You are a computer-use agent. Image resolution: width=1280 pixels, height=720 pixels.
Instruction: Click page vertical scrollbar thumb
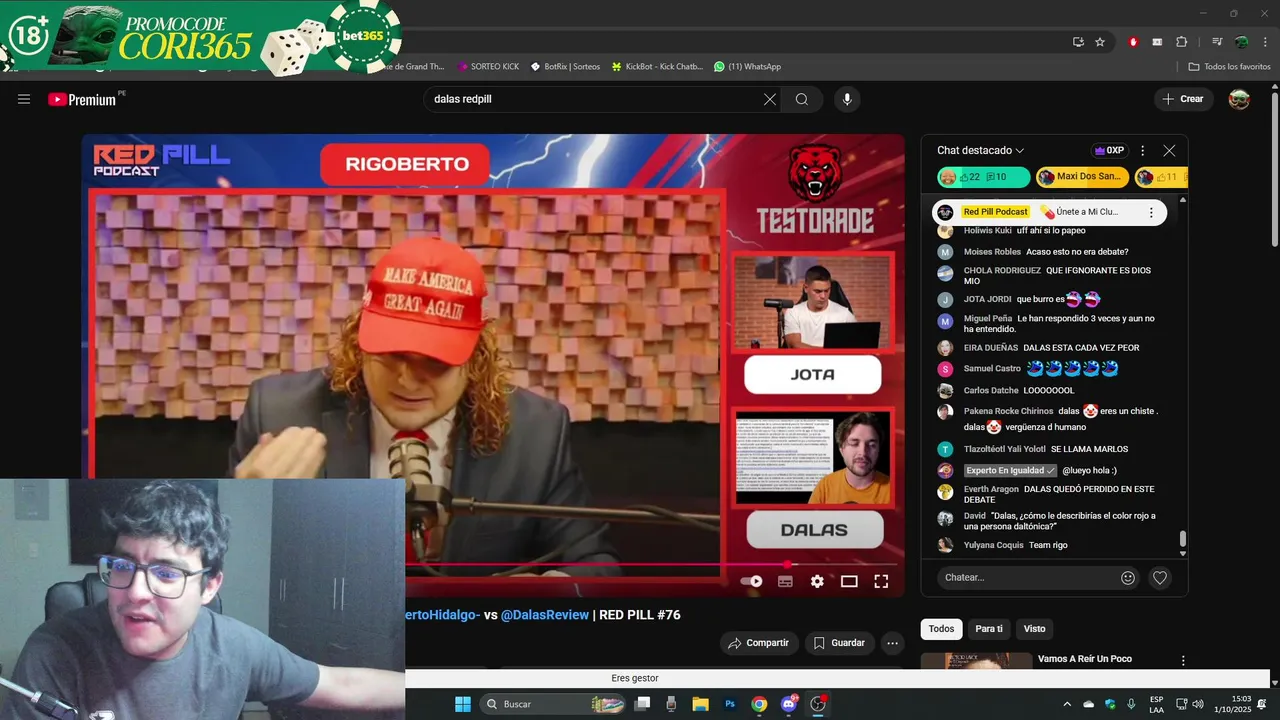click(1275, 170)
